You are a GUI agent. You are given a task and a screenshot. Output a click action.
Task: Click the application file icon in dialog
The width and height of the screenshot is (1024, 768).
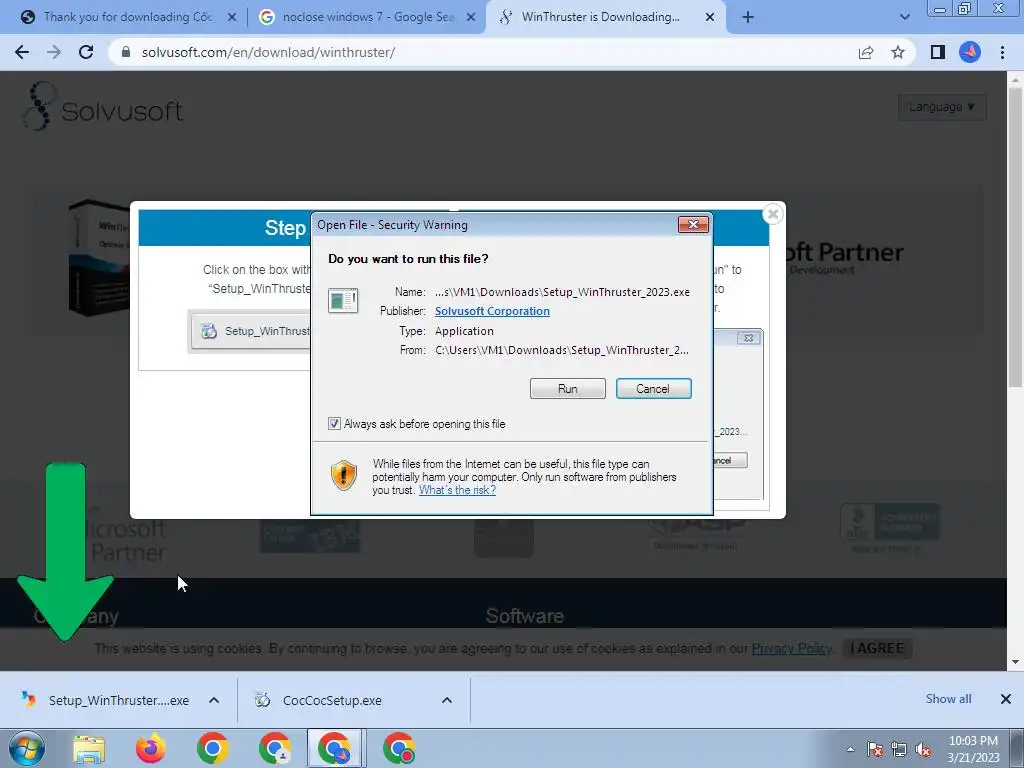(x=343, y=300)
